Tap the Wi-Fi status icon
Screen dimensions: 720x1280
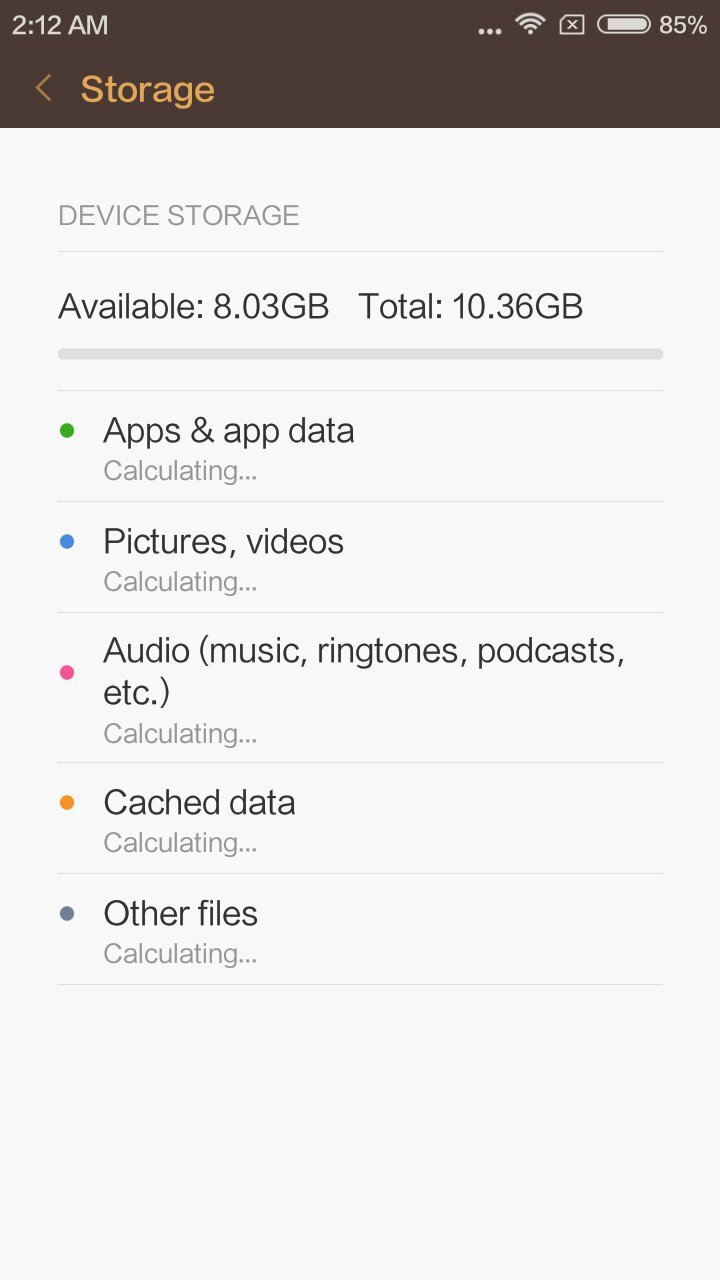click(x=529, y=24)
